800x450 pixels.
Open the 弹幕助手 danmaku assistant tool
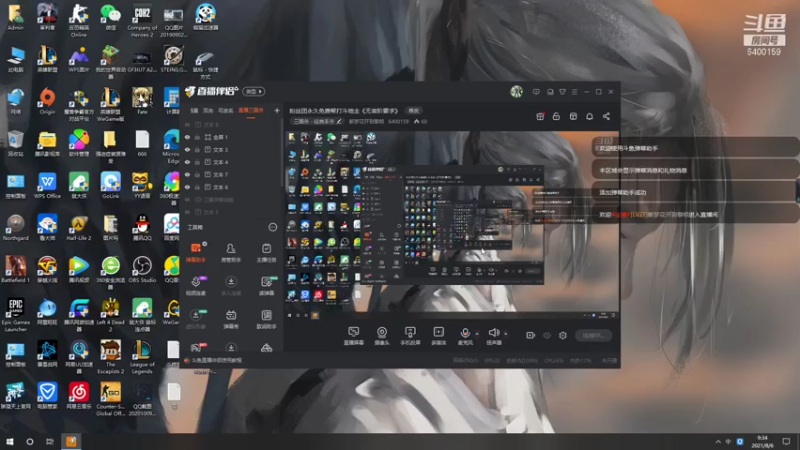[x=196, y=252]
